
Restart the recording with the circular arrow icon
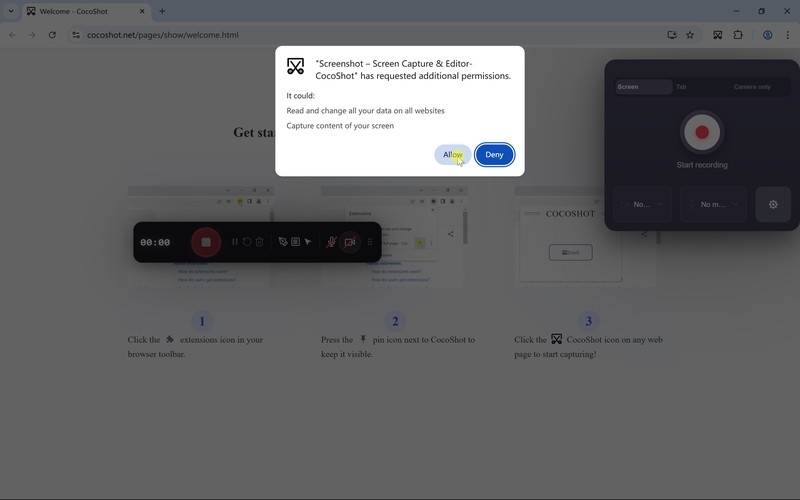247,242
